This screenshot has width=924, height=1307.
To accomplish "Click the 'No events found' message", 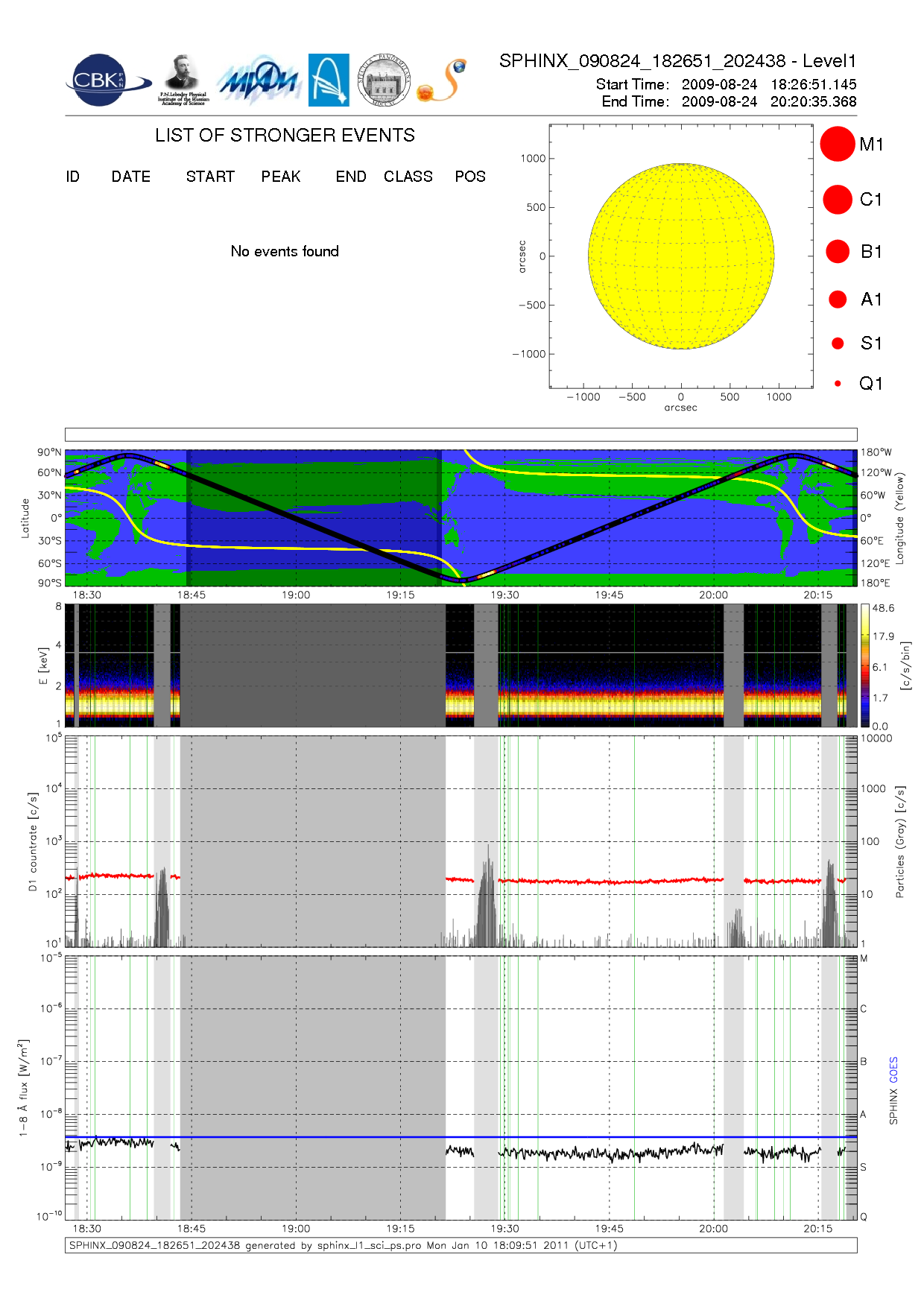I will (x=285, y=251).
